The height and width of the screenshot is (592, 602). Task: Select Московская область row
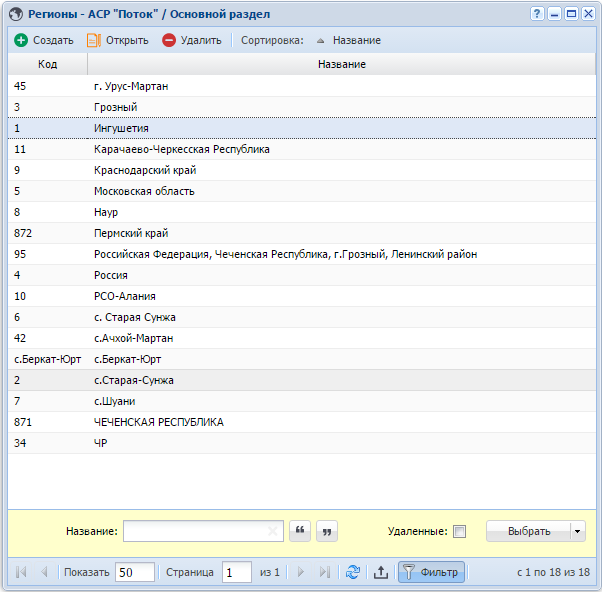pos(302,191)
